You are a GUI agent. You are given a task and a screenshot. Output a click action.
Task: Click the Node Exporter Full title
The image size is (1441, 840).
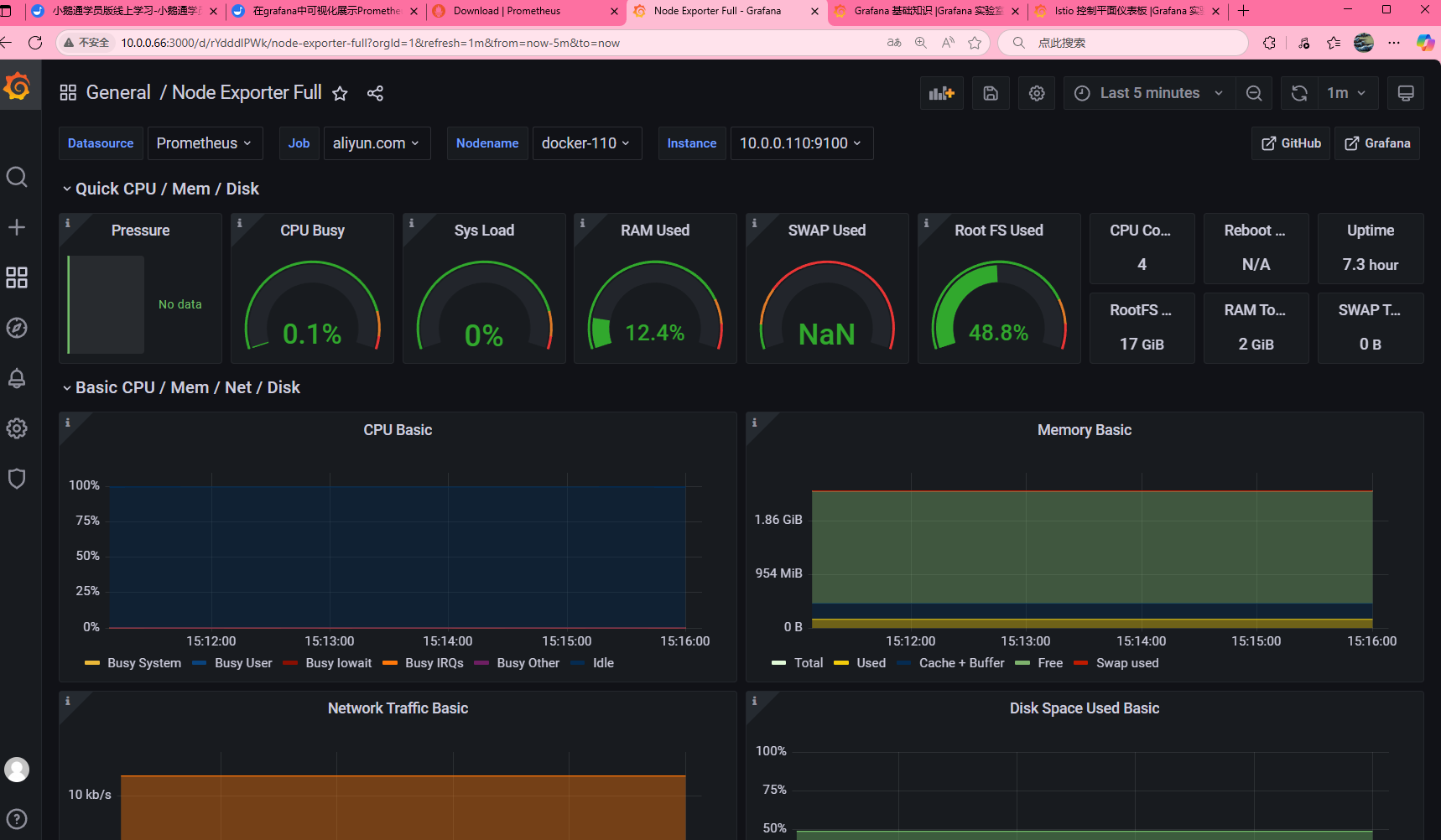pos(247,93)
